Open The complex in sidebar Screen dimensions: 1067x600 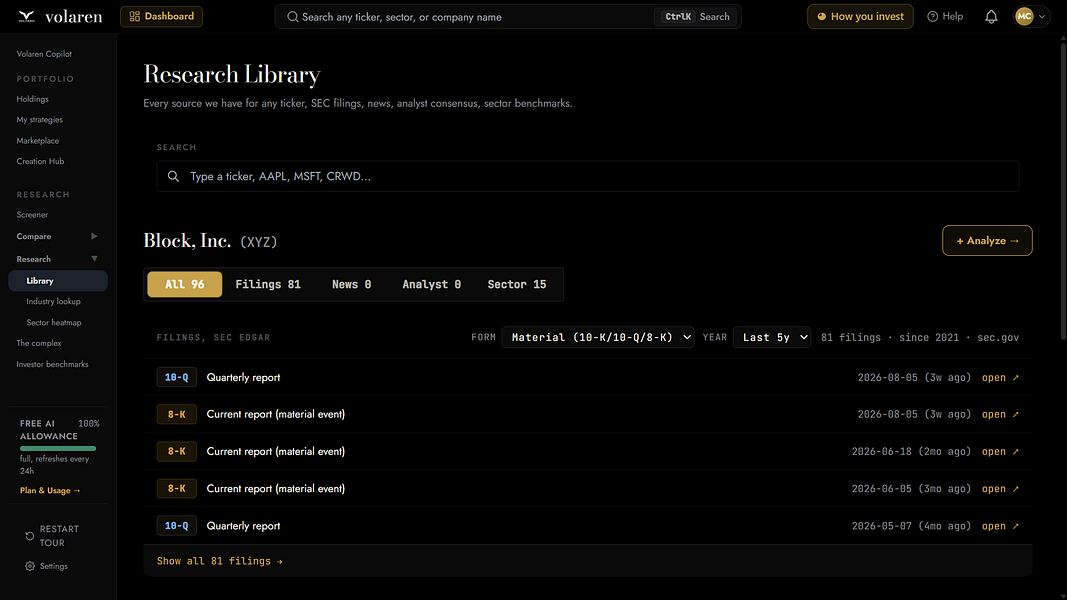pyautogui.click(x=39, y=344)
